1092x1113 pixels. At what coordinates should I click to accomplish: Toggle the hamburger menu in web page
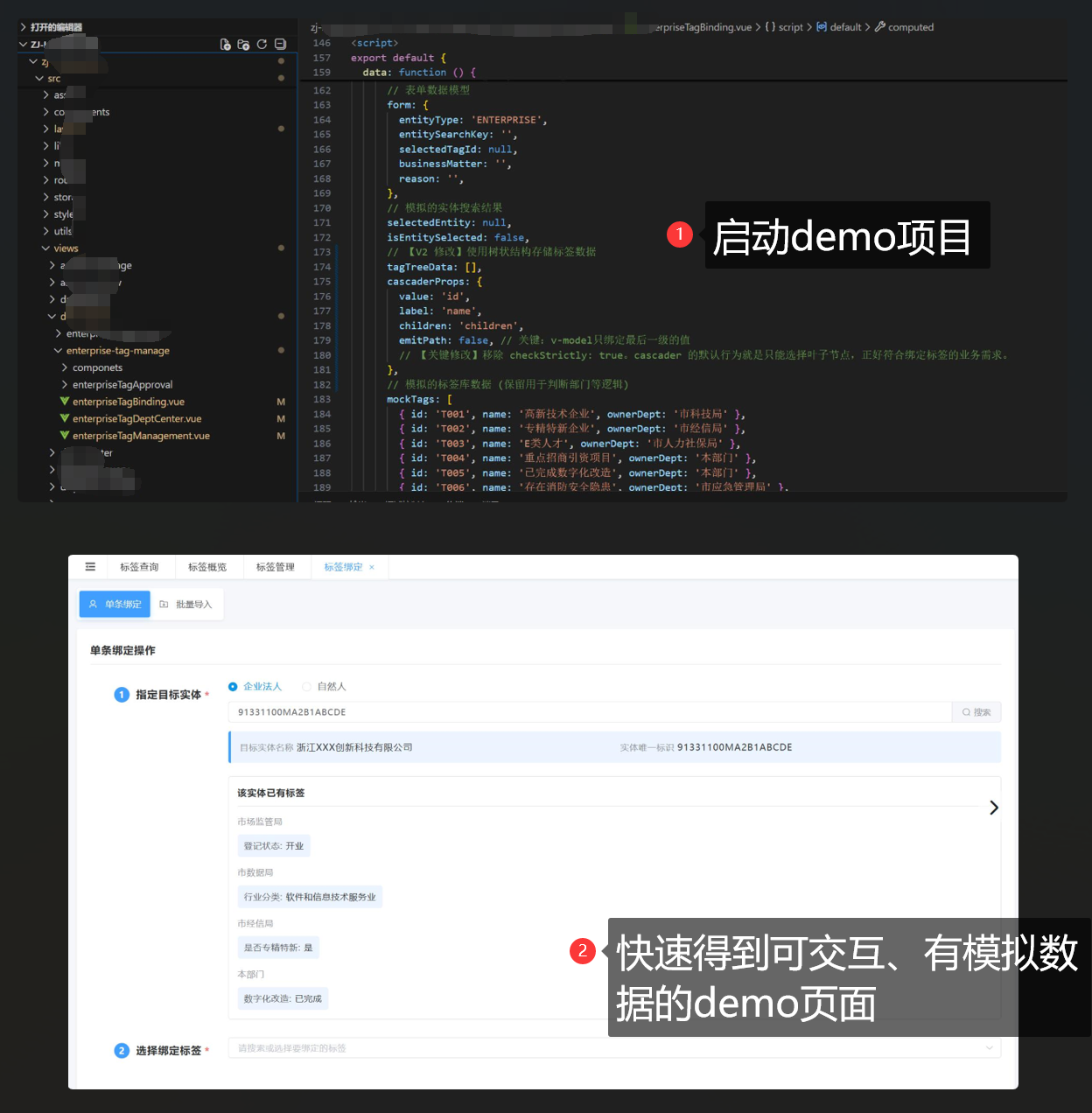pos(90,567)
